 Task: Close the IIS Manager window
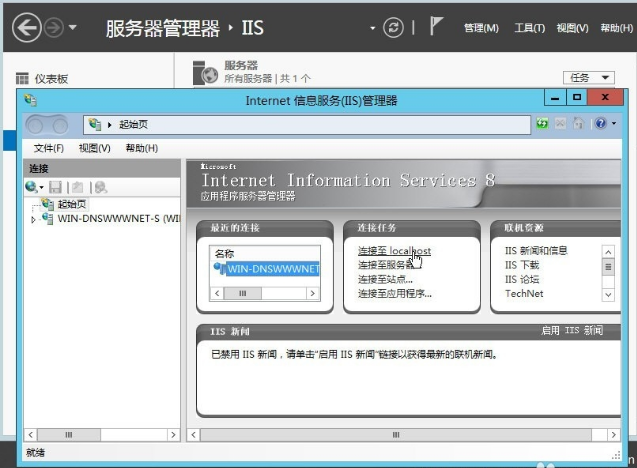pyautogui.click(x=605, y=98)
